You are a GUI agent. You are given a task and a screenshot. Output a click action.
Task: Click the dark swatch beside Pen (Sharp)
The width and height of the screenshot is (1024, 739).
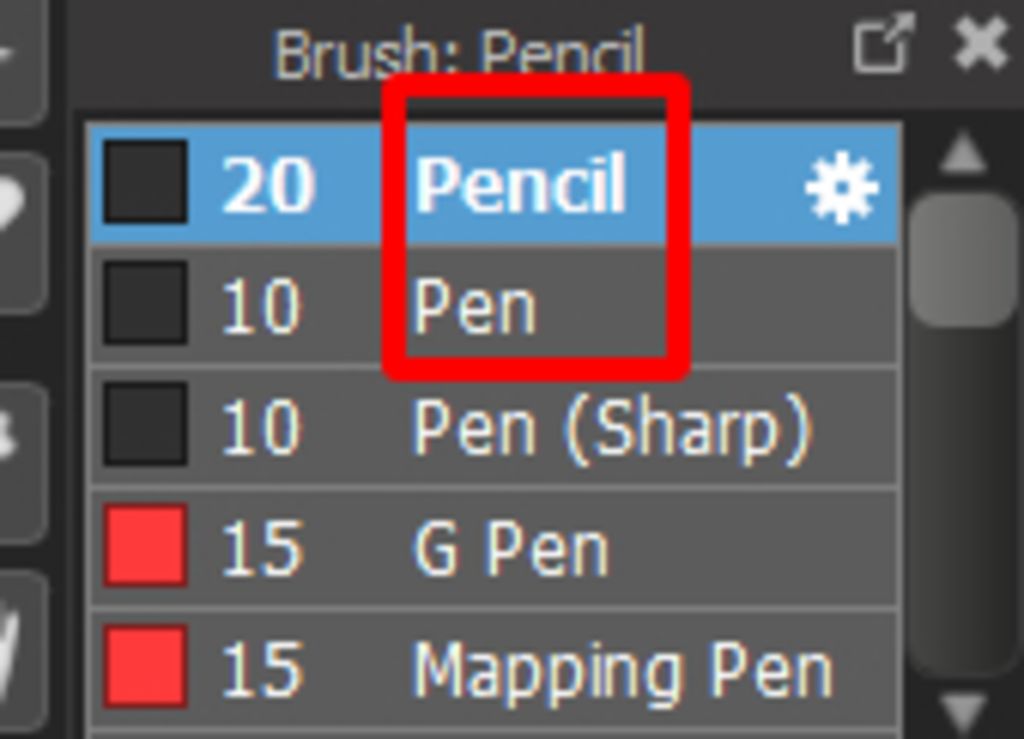click(x=146, y=425)
